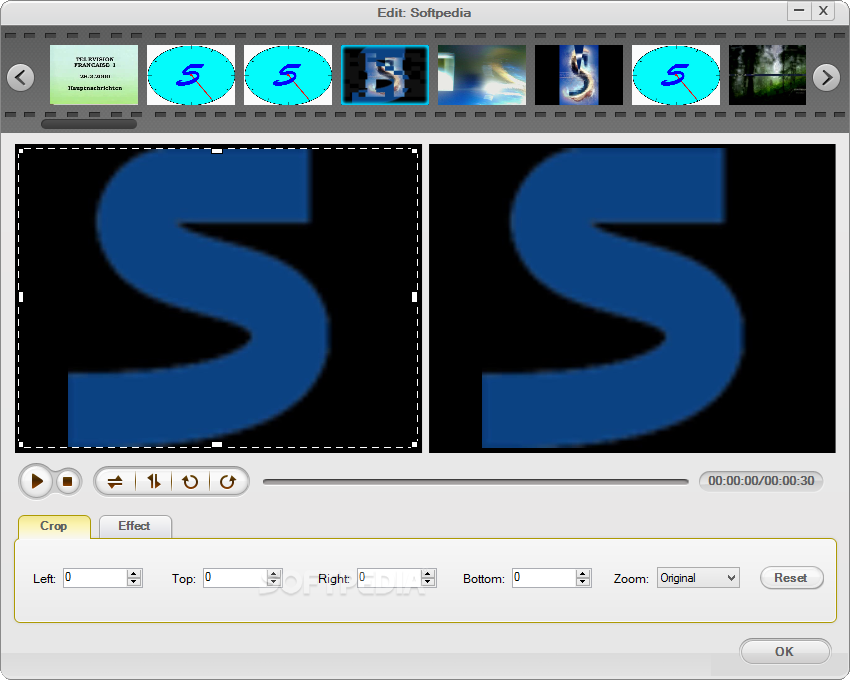Decrease the Bottom crop value
The height and width of the screenshot is (680, 850).
(x=583, y=582)
